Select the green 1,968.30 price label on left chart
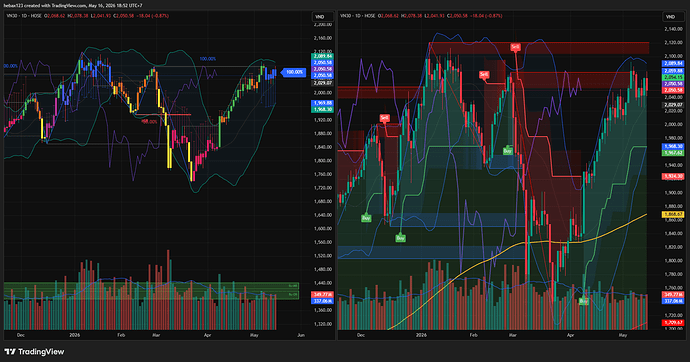This screenshot has width=690, height=362. [x=323, y=109]
